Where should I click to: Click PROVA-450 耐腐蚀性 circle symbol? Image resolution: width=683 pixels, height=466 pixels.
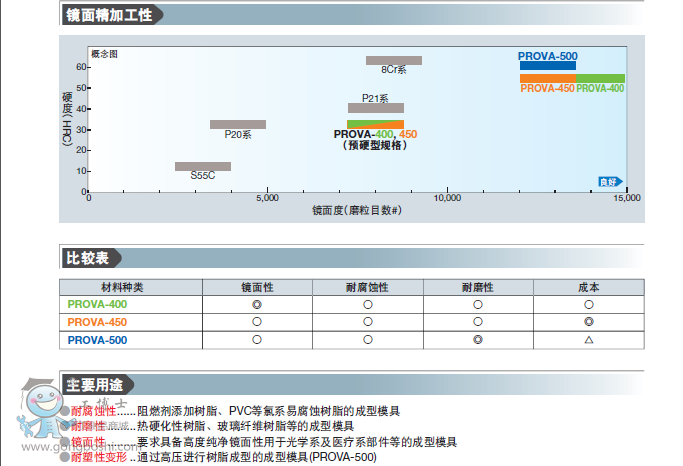pos(368,321)
